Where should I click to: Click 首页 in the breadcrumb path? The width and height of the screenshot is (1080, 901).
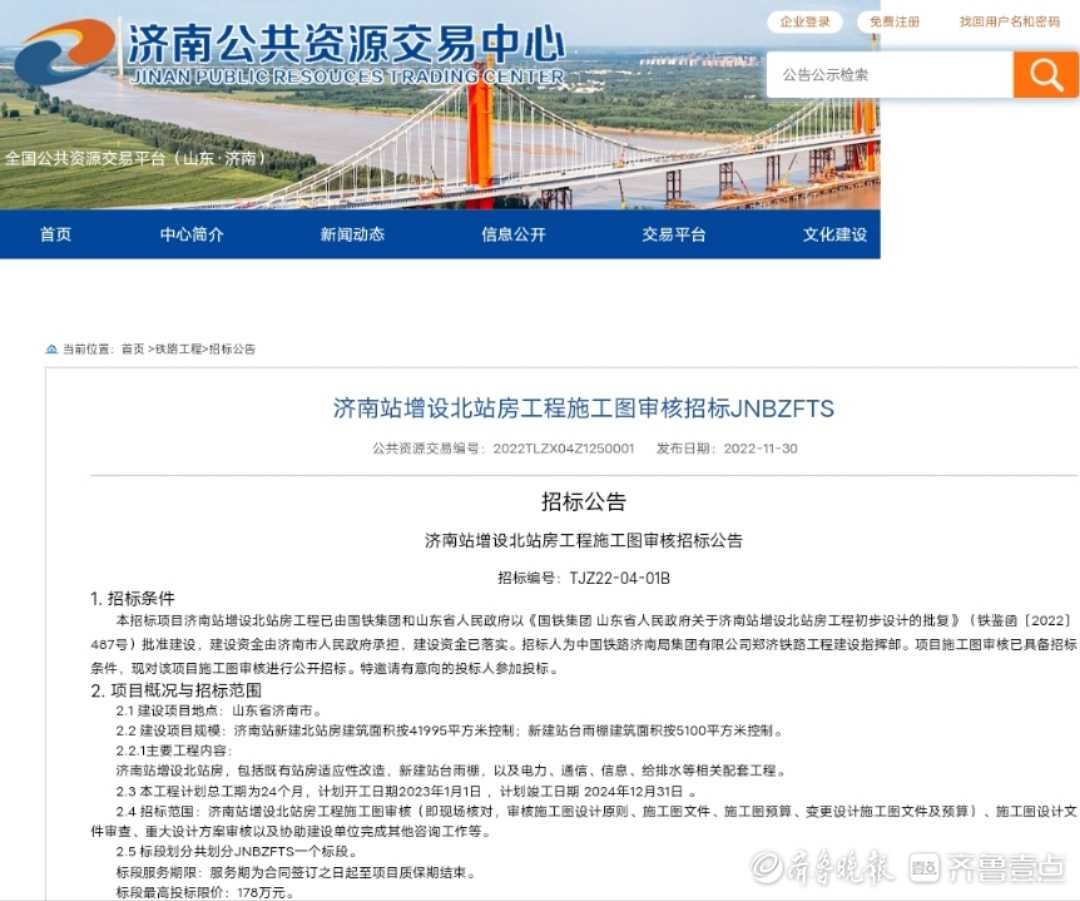coord(133,349)
